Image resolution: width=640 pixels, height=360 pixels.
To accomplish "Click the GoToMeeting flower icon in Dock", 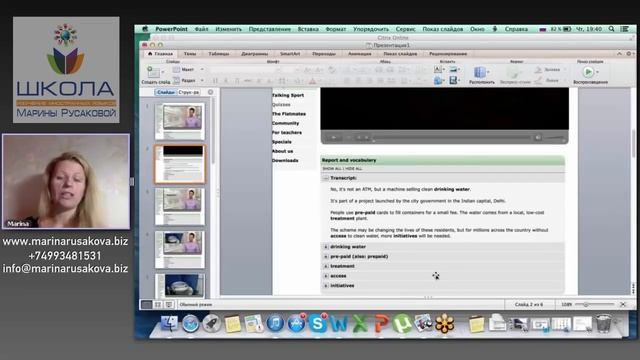I will tap(444, 324).
